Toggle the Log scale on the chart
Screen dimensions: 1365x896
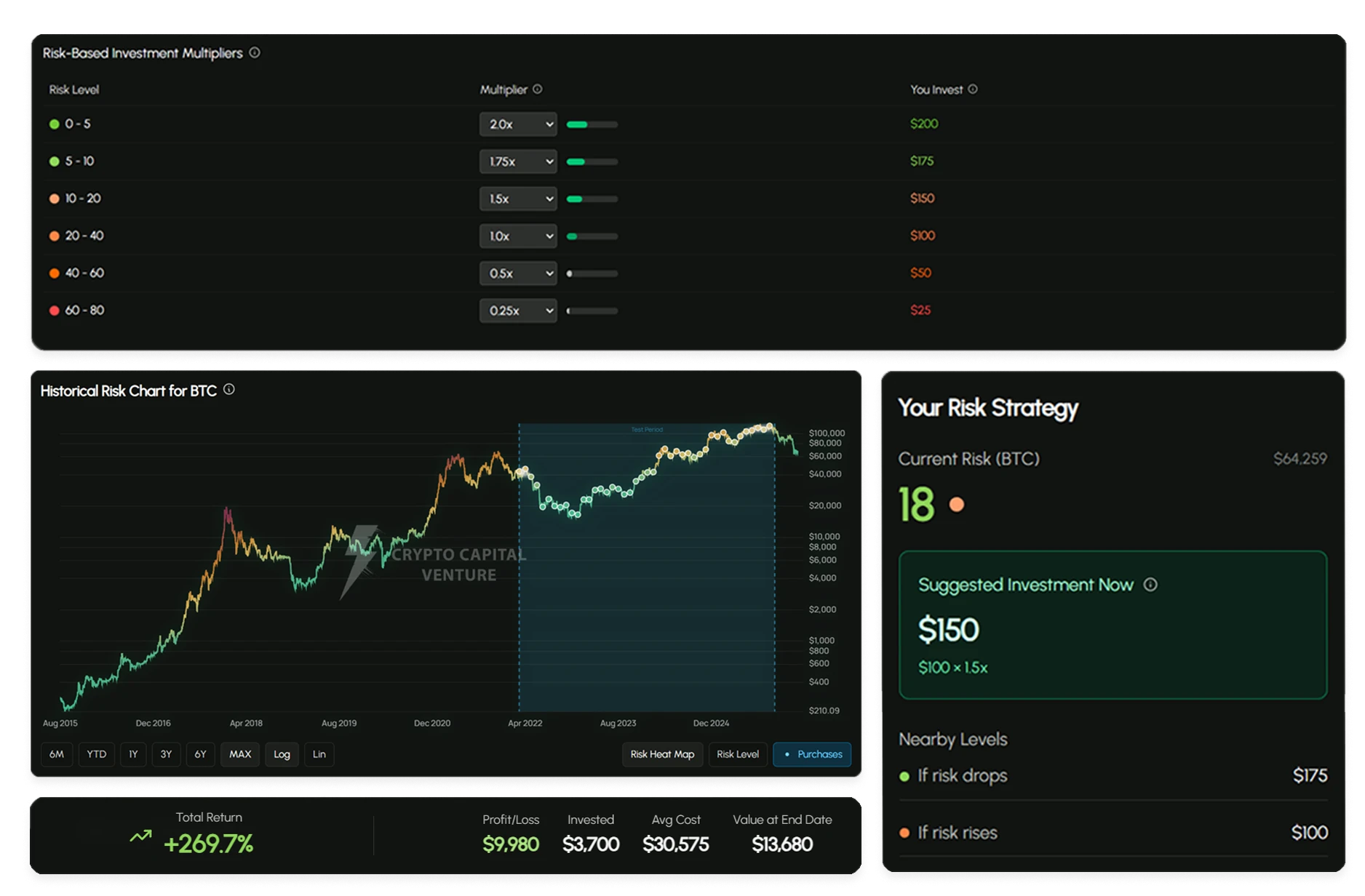point(282,754)
